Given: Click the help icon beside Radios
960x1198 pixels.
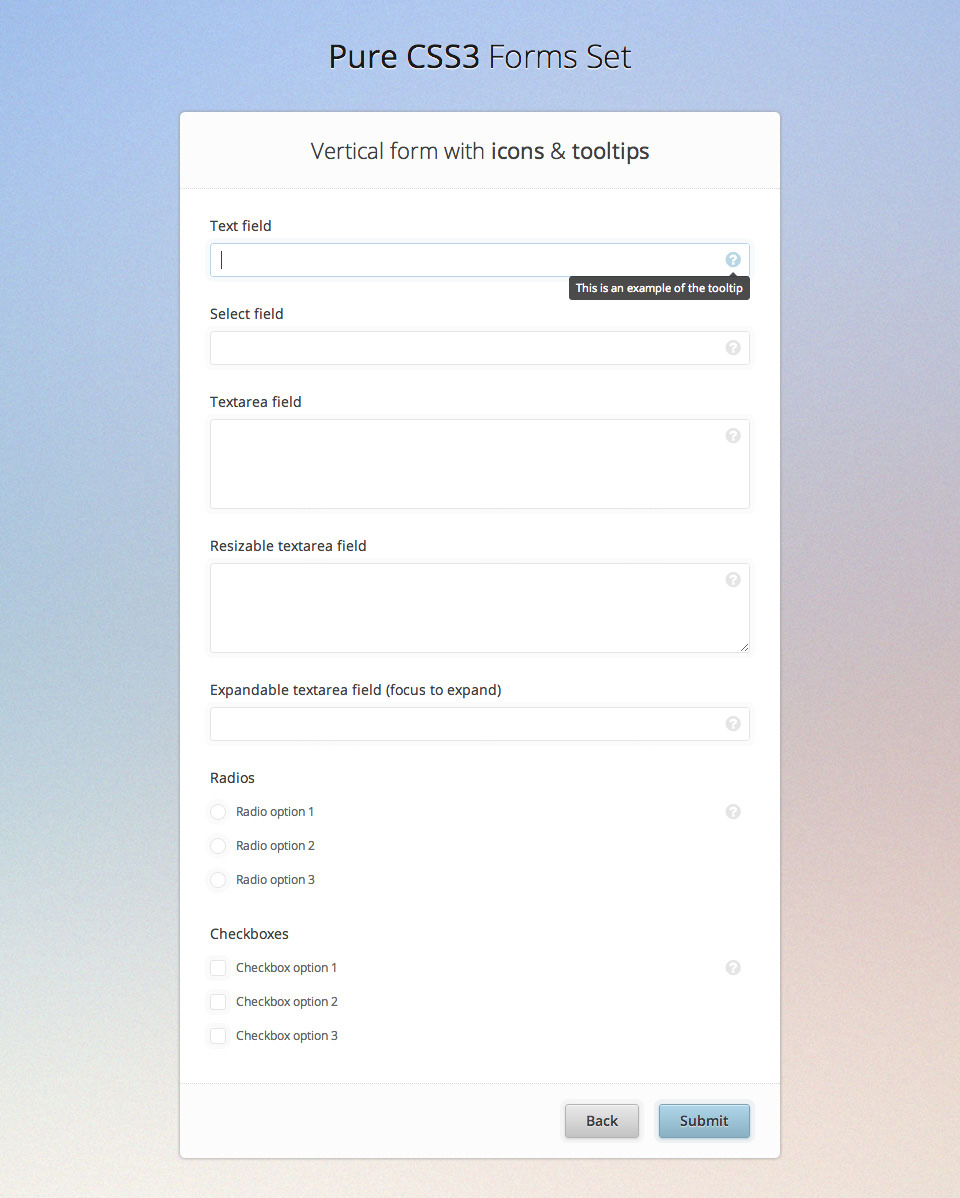Looking at the screenshot, I should tap(733, 812).
